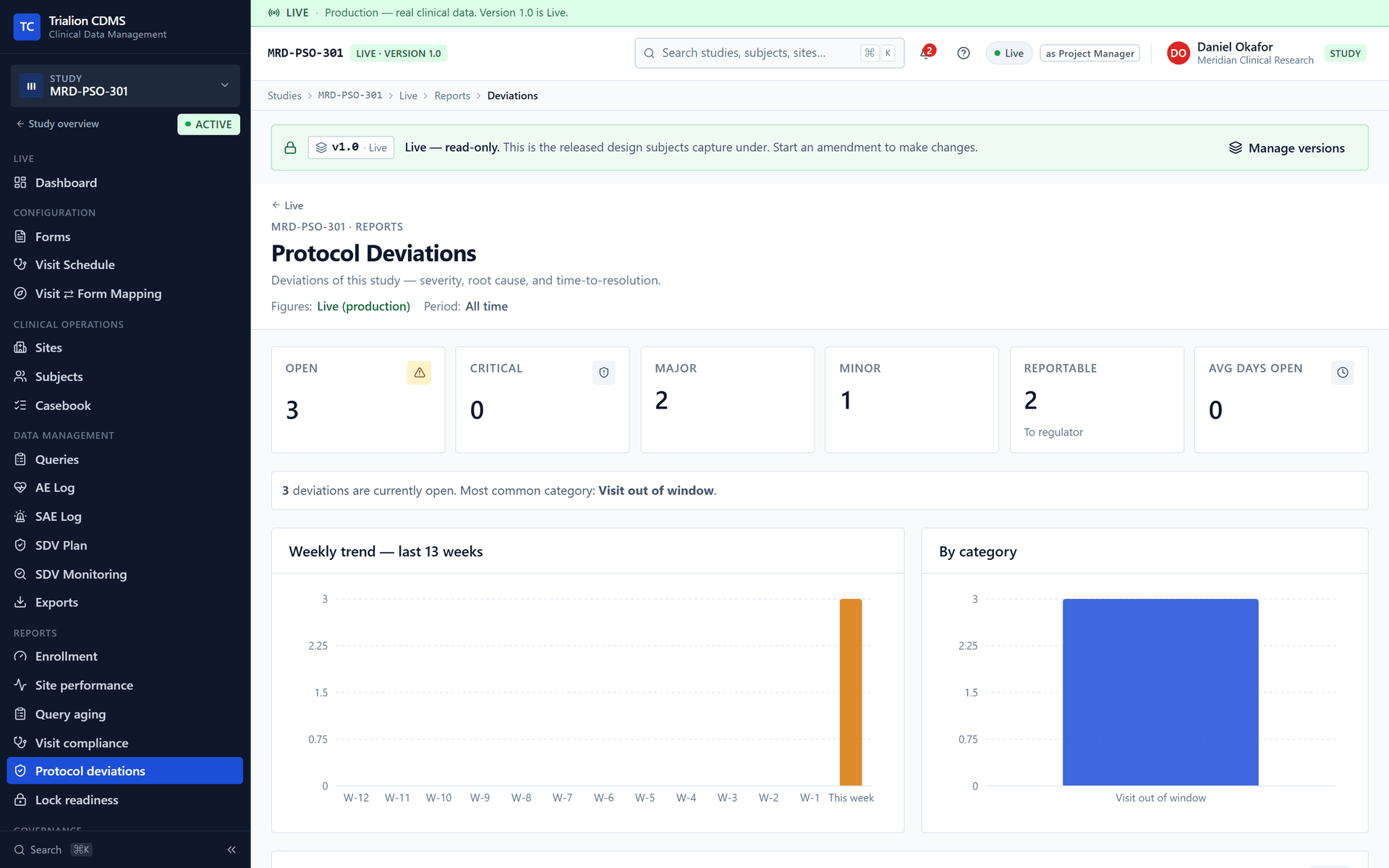Open Site performance report
The height and width of the screenshot is (868, 1389).
click(x=124, y=685)
